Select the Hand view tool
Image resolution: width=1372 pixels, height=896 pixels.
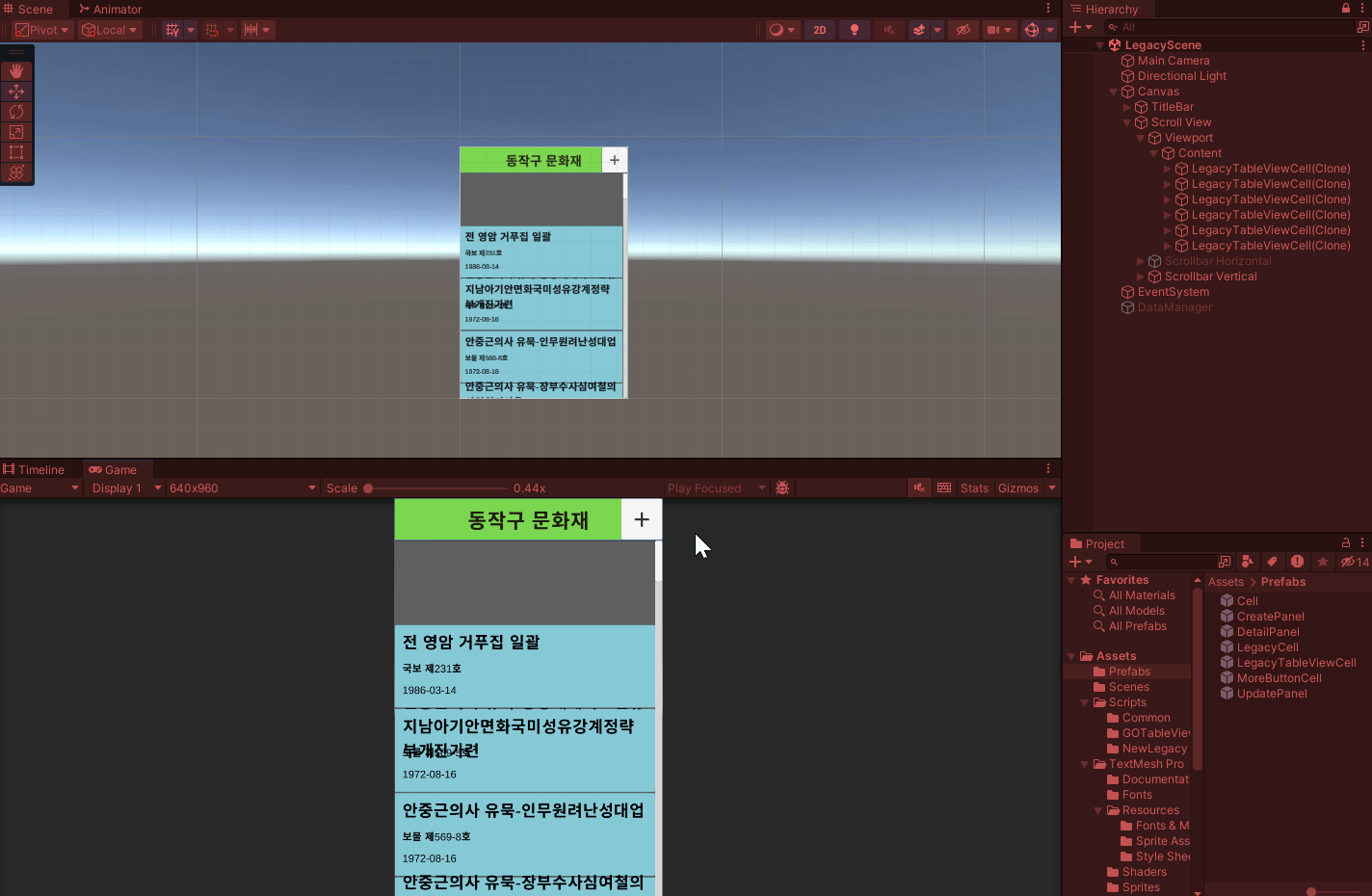pos(16,71)
